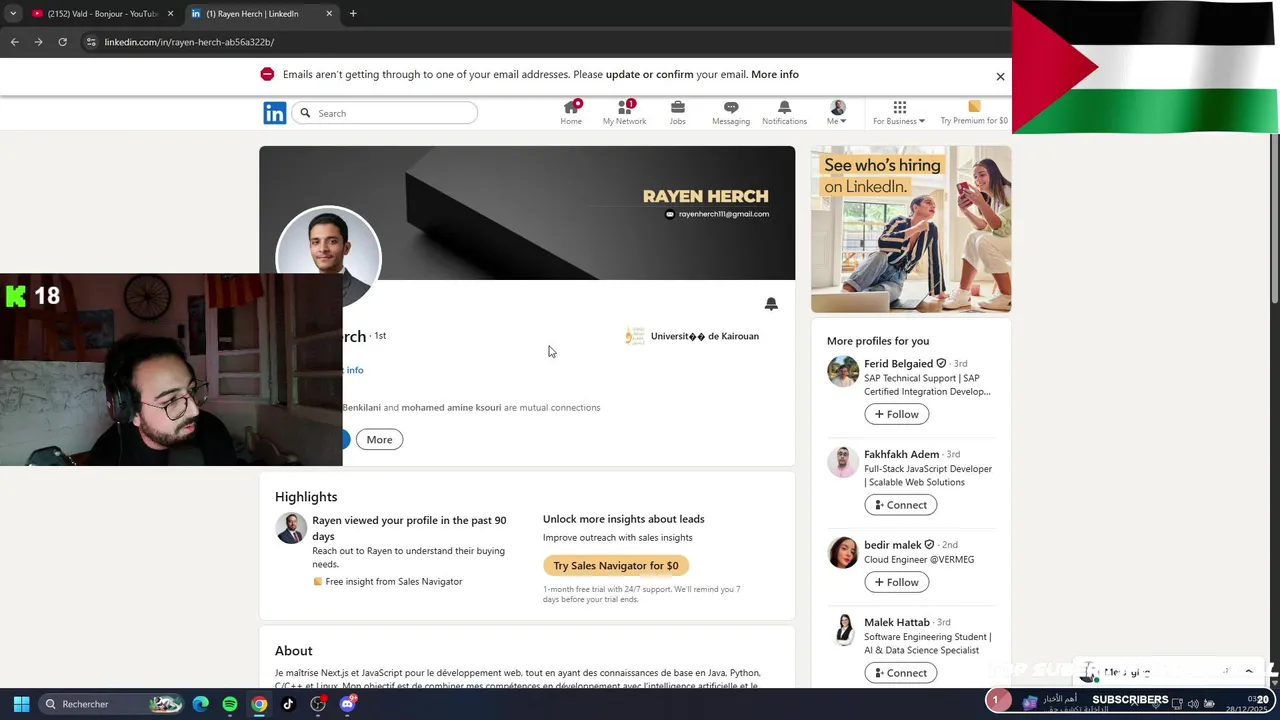Open Discord from the taskbar
The width and height of the screenshot is (1280, 720).
[347, 704]
